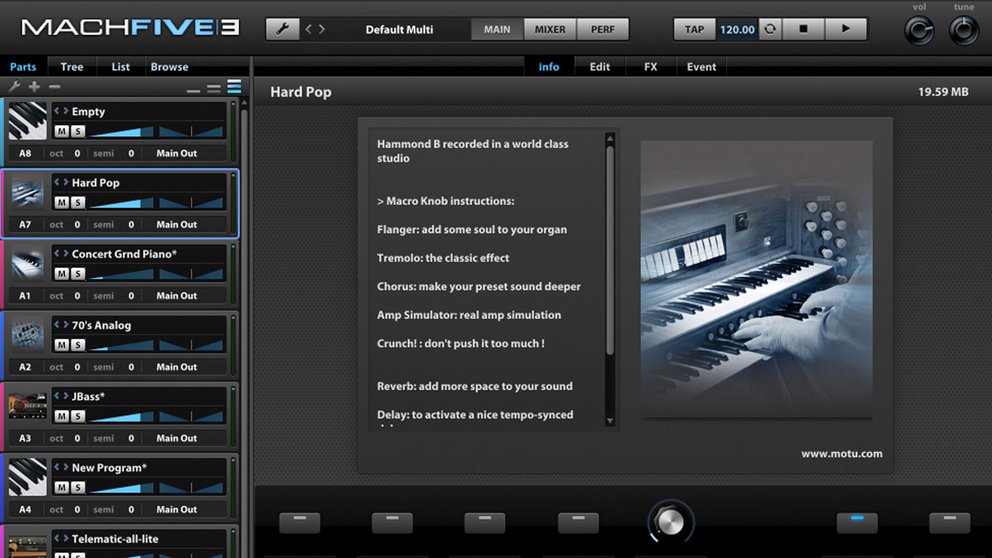Open the FX tab
992x558 pixels.
(650, 67)
